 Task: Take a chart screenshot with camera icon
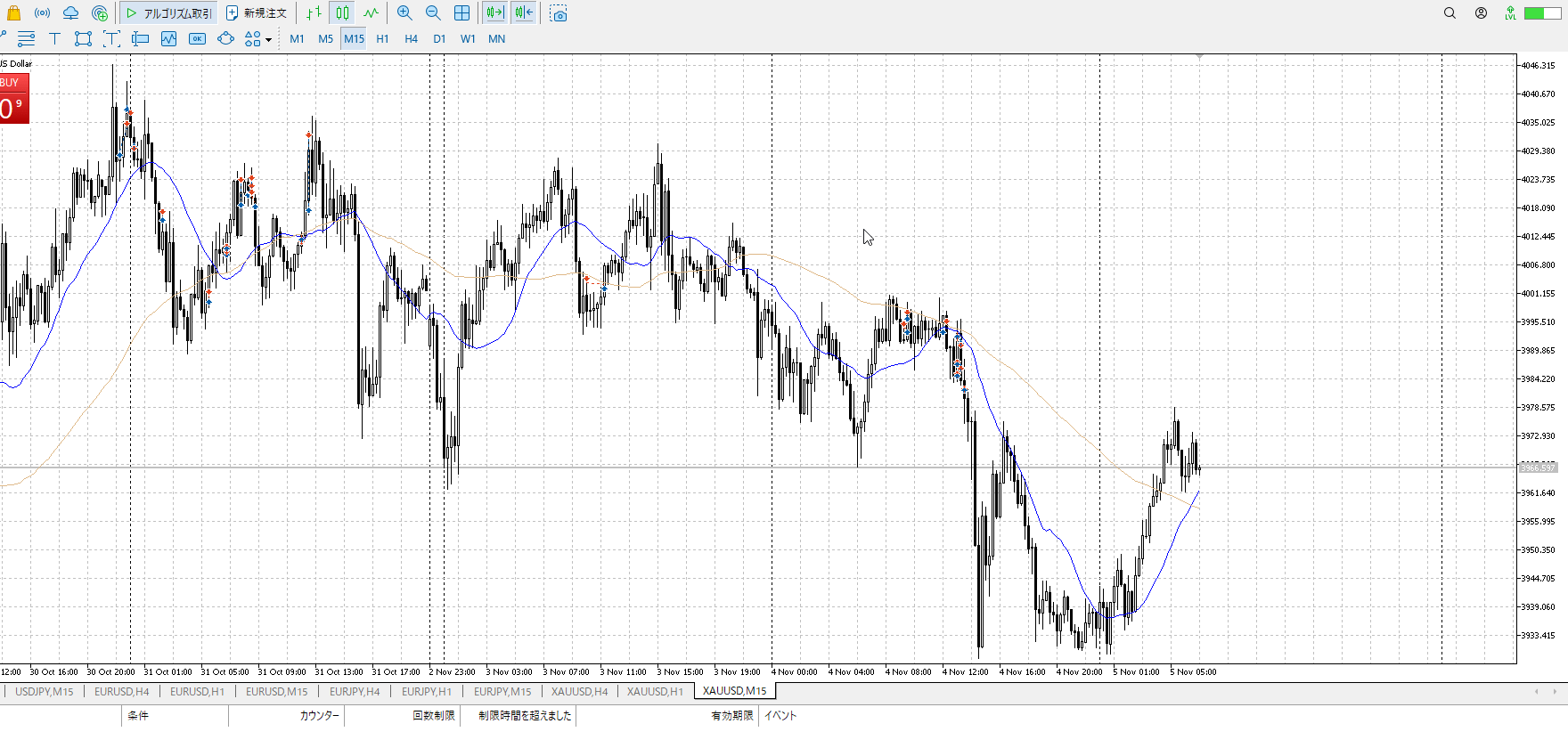559,14
